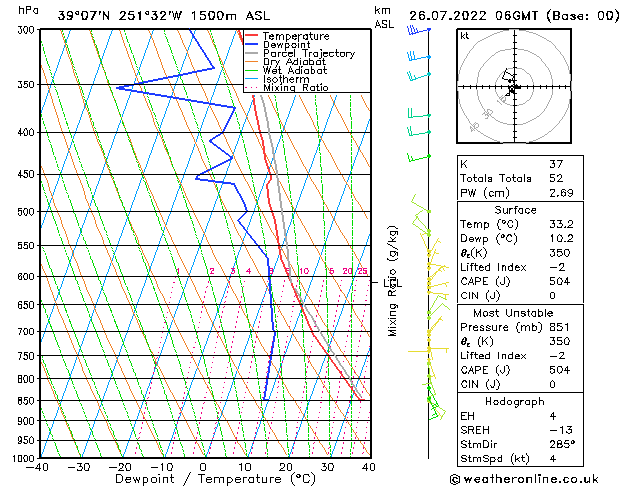
Task: Click the 'StmSpd (kt)' label
Action: [495, 459]
